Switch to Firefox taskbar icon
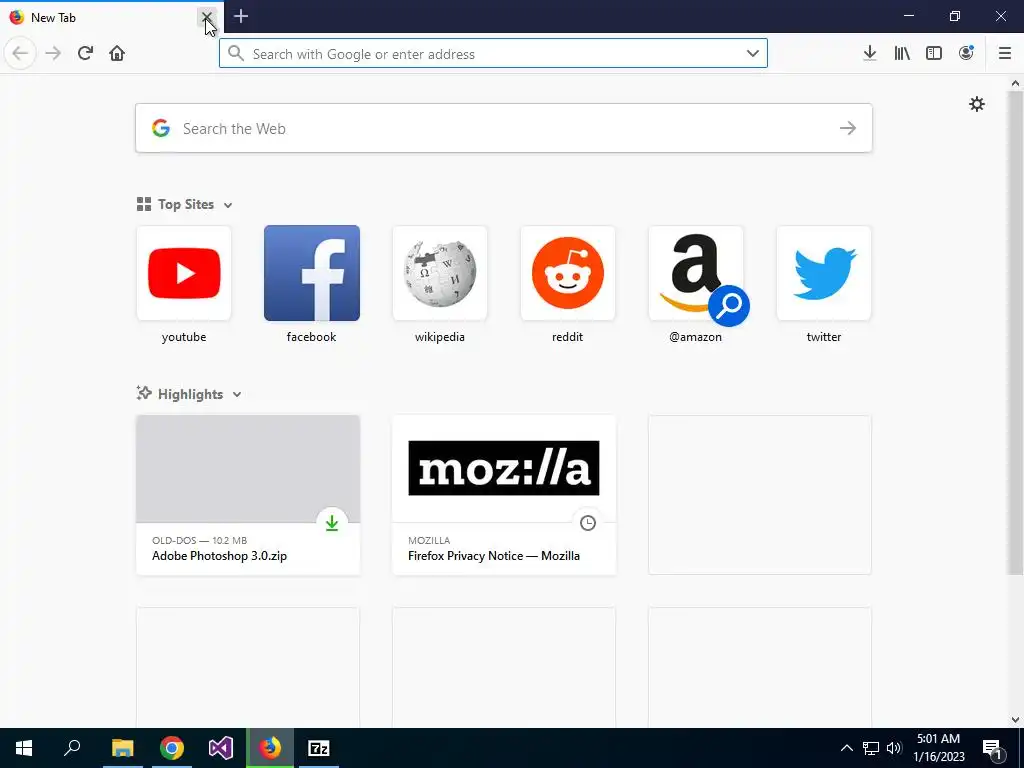 coord(270,748)
